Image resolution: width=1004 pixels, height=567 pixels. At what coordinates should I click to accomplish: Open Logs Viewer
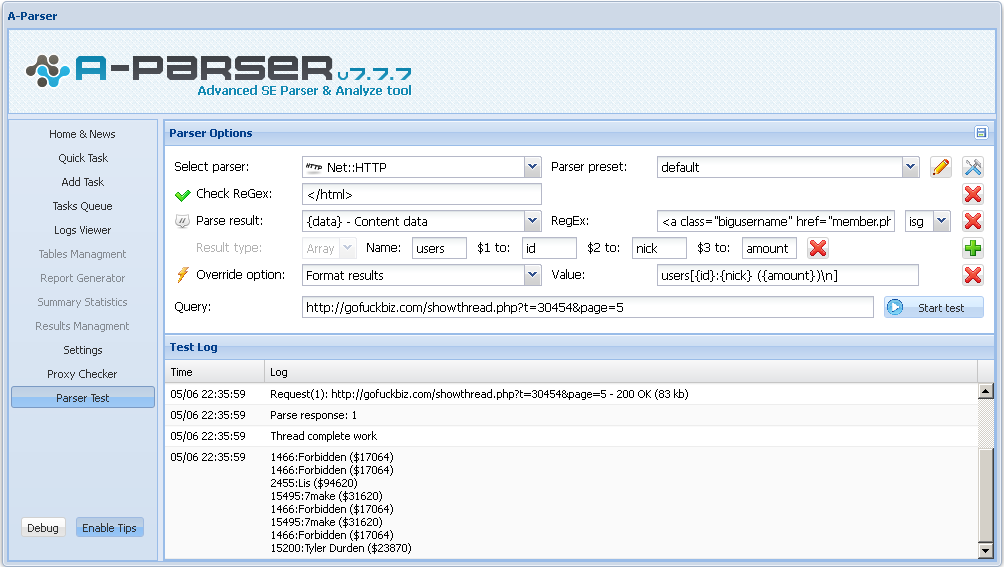point(83,230)
